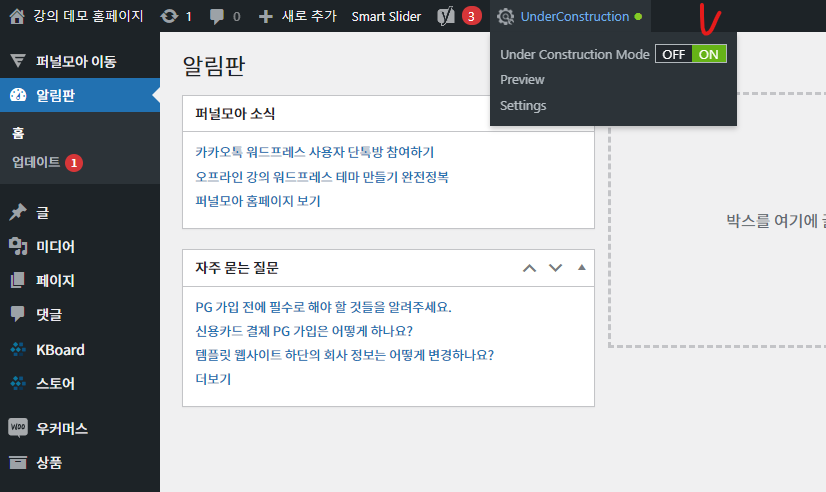Click the Woo icon next to 우커머스
826x492 pixels.
pyautogui.click(x=18, y=427)
